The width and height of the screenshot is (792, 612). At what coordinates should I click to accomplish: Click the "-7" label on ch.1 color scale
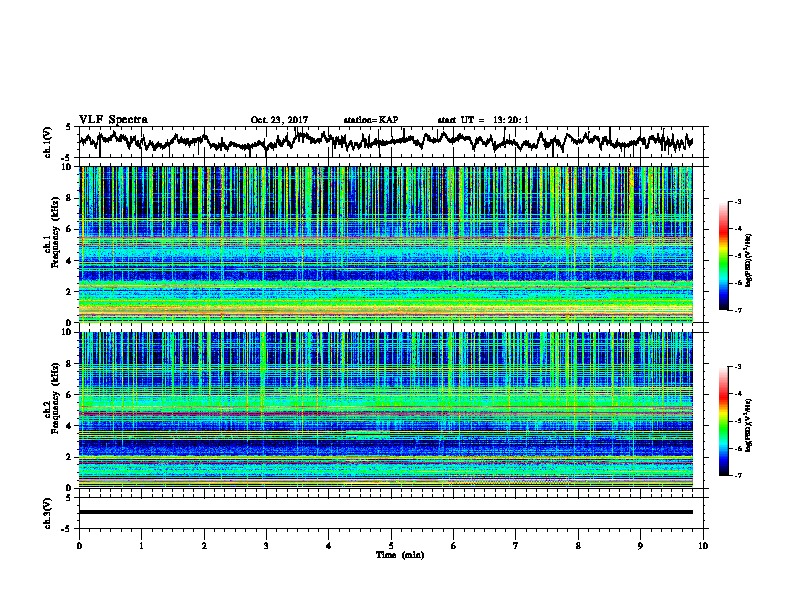738,310
